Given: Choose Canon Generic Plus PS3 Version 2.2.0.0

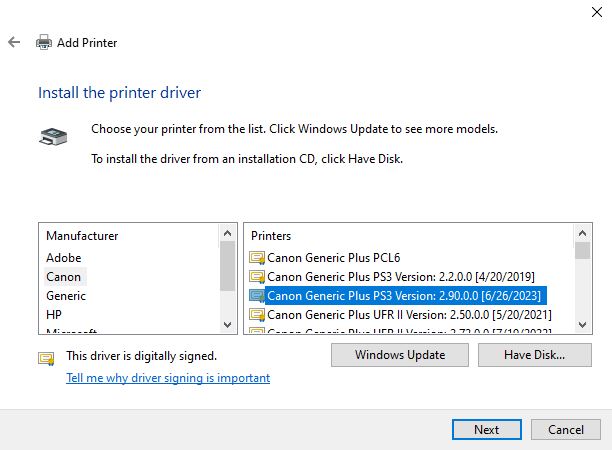Looking at the screenshot, I should (401, 277).
